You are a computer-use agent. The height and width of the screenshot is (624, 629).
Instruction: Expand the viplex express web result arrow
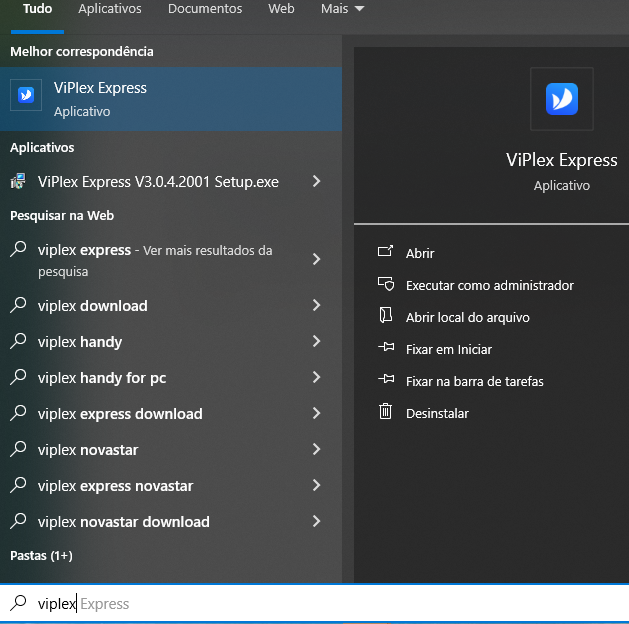[x=317, y=259]
